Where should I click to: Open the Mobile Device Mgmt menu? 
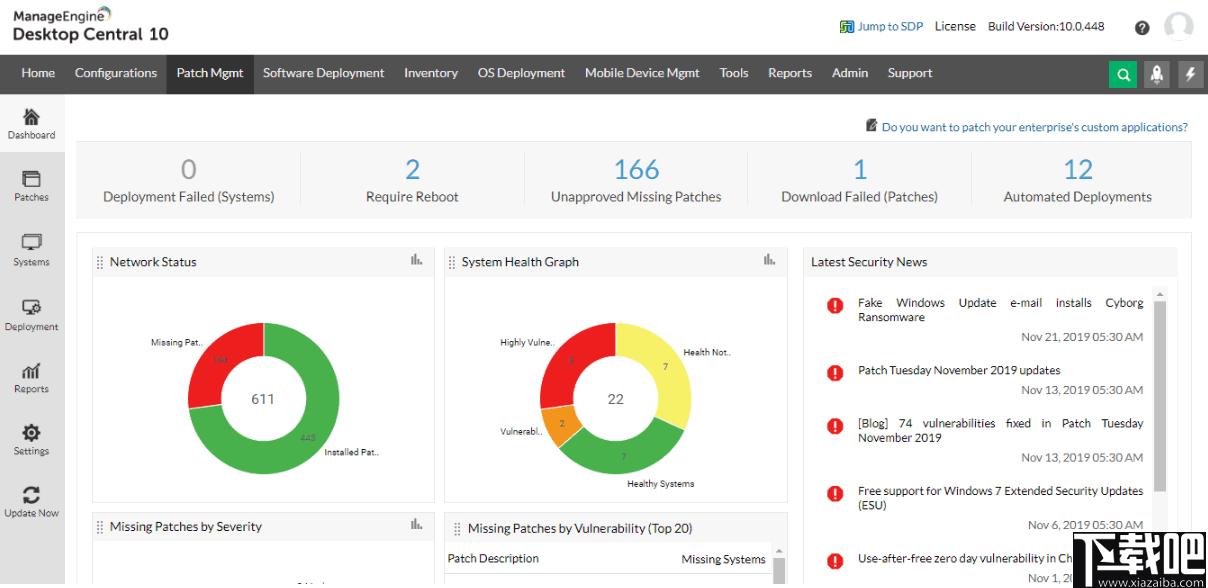point(642,73)
